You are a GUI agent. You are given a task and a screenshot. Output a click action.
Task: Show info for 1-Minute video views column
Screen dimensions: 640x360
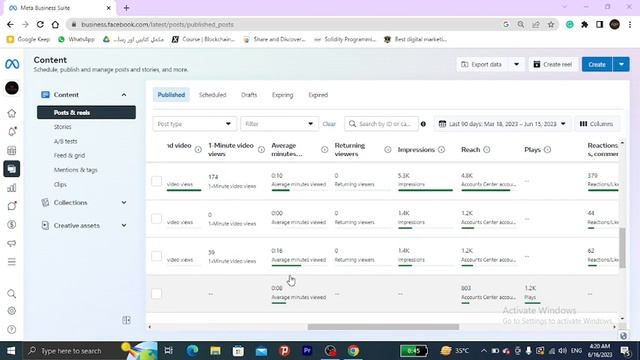tap(261, 150)
